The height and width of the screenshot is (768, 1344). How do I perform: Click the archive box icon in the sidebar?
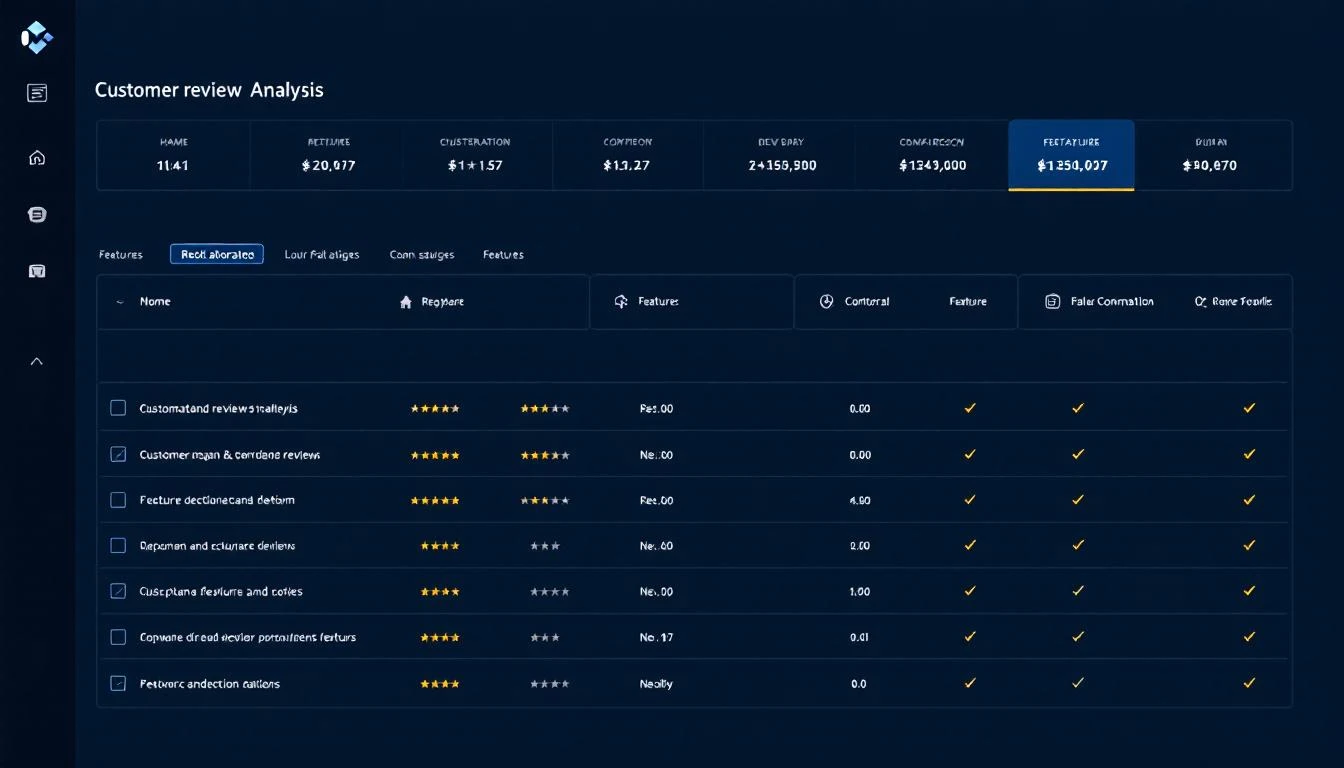pos(37,270)
